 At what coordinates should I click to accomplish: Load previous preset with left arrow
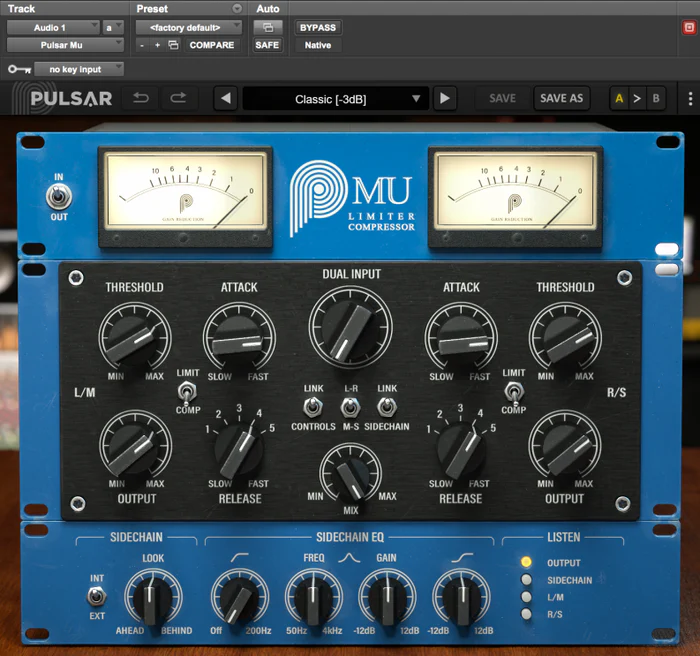(x=226, y=98)
